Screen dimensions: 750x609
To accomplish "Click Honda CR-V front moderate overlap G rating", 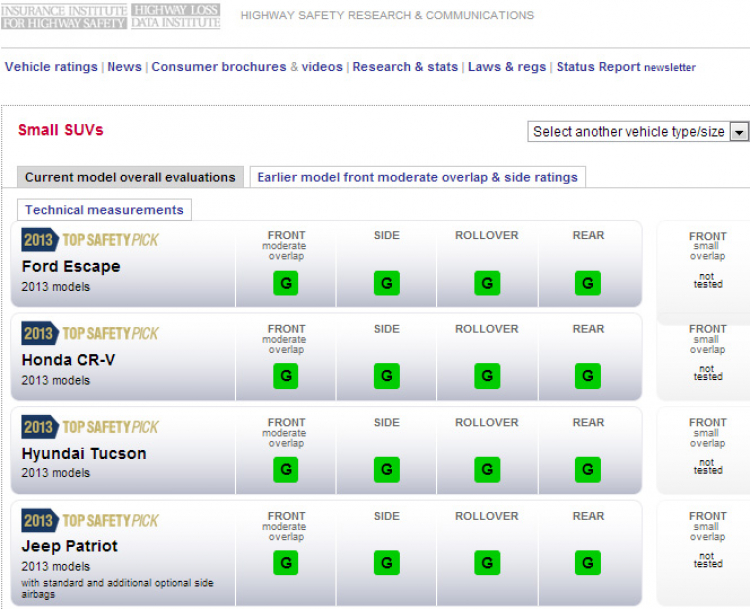I will point(286,376).
